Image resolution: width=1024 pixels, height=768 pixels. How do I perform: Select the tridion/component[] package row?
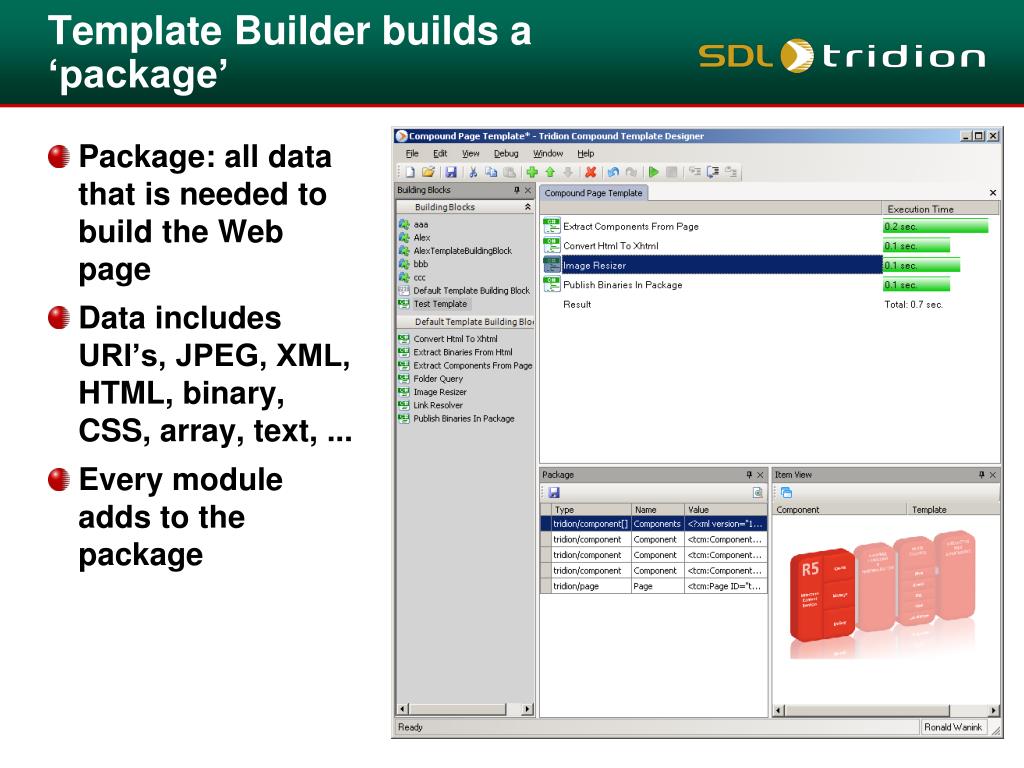[x=654, y=524]
